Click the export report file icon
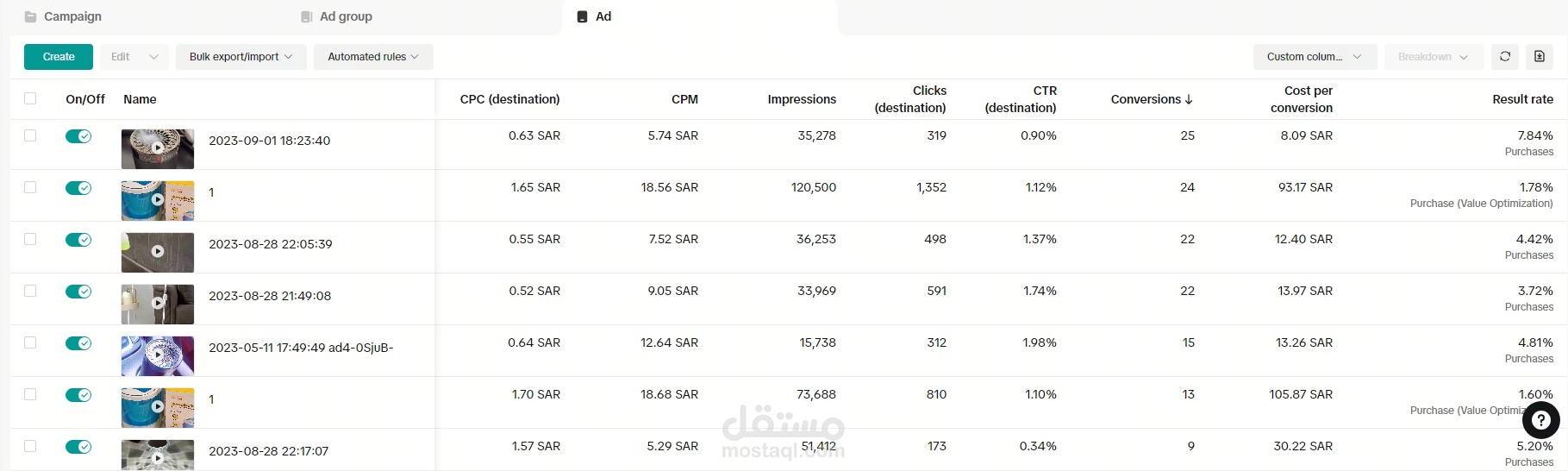Image resolution: width=1568 pixels, height=471 pixels. point(1540,57)
